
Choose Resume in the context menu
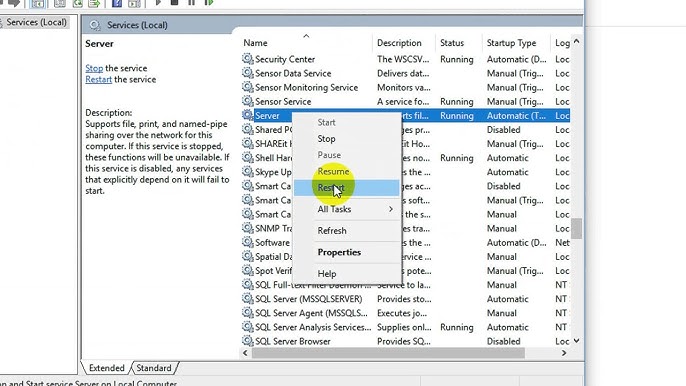(x=333, y=171)
